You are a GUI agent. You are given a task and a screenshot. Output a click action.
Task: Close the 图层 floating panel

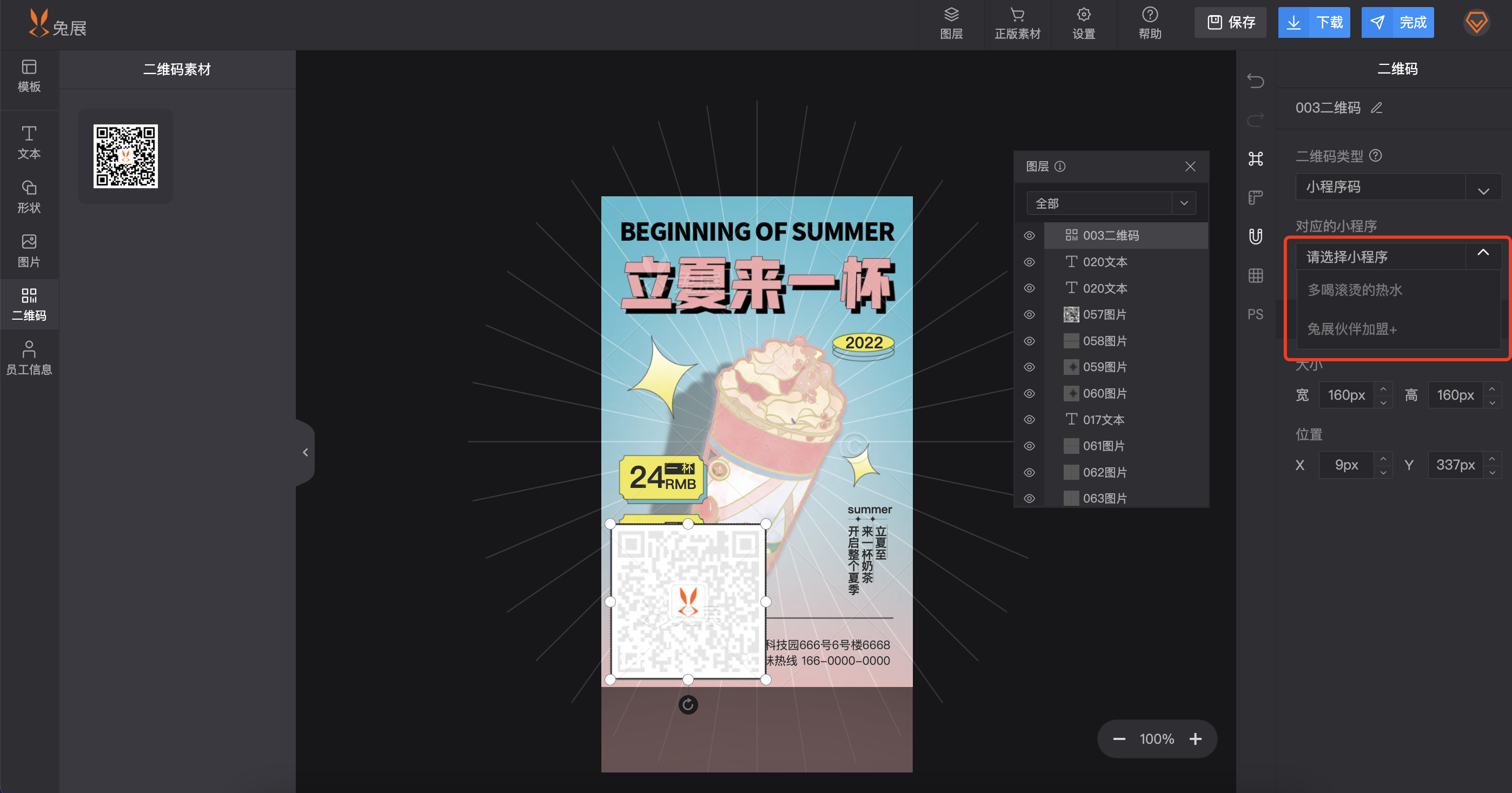1190,166
